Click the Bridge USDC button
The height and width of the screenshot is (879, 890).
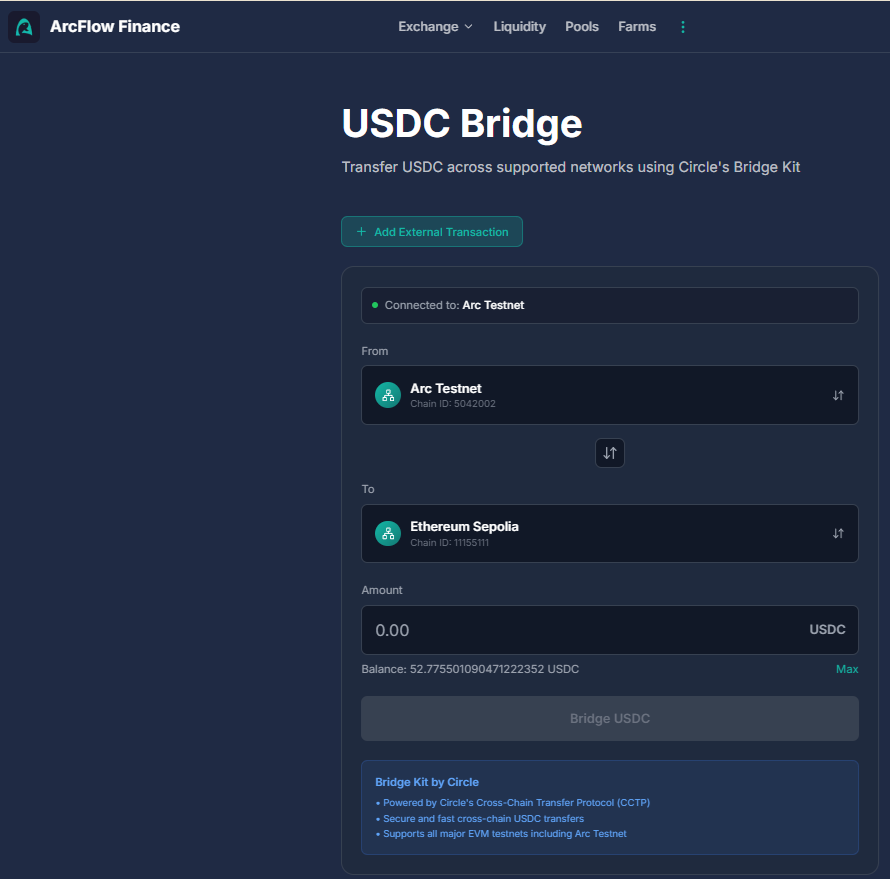pos(610,718)
